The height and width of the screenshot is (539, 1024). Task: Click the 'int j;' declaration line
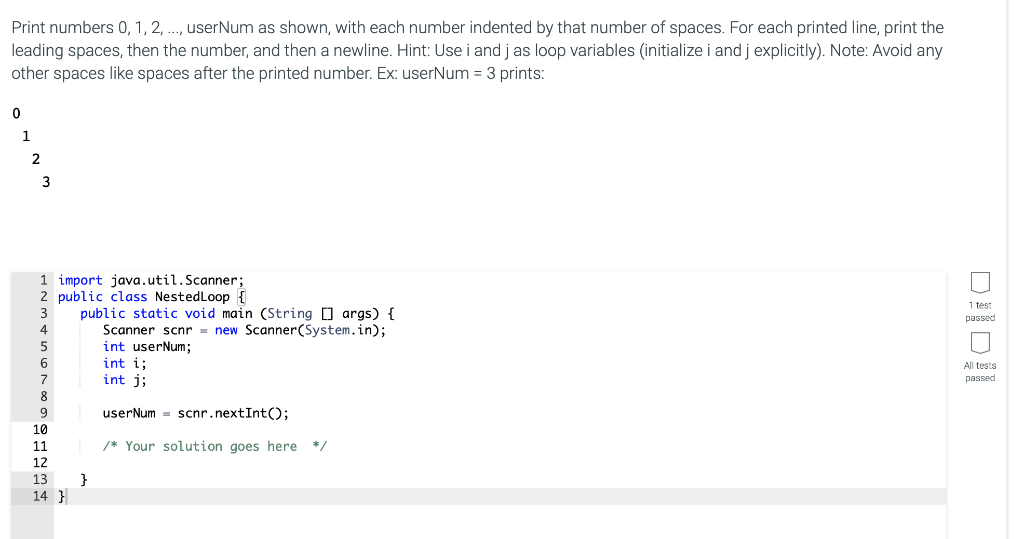pyautogui.click(x=125, y=380)
